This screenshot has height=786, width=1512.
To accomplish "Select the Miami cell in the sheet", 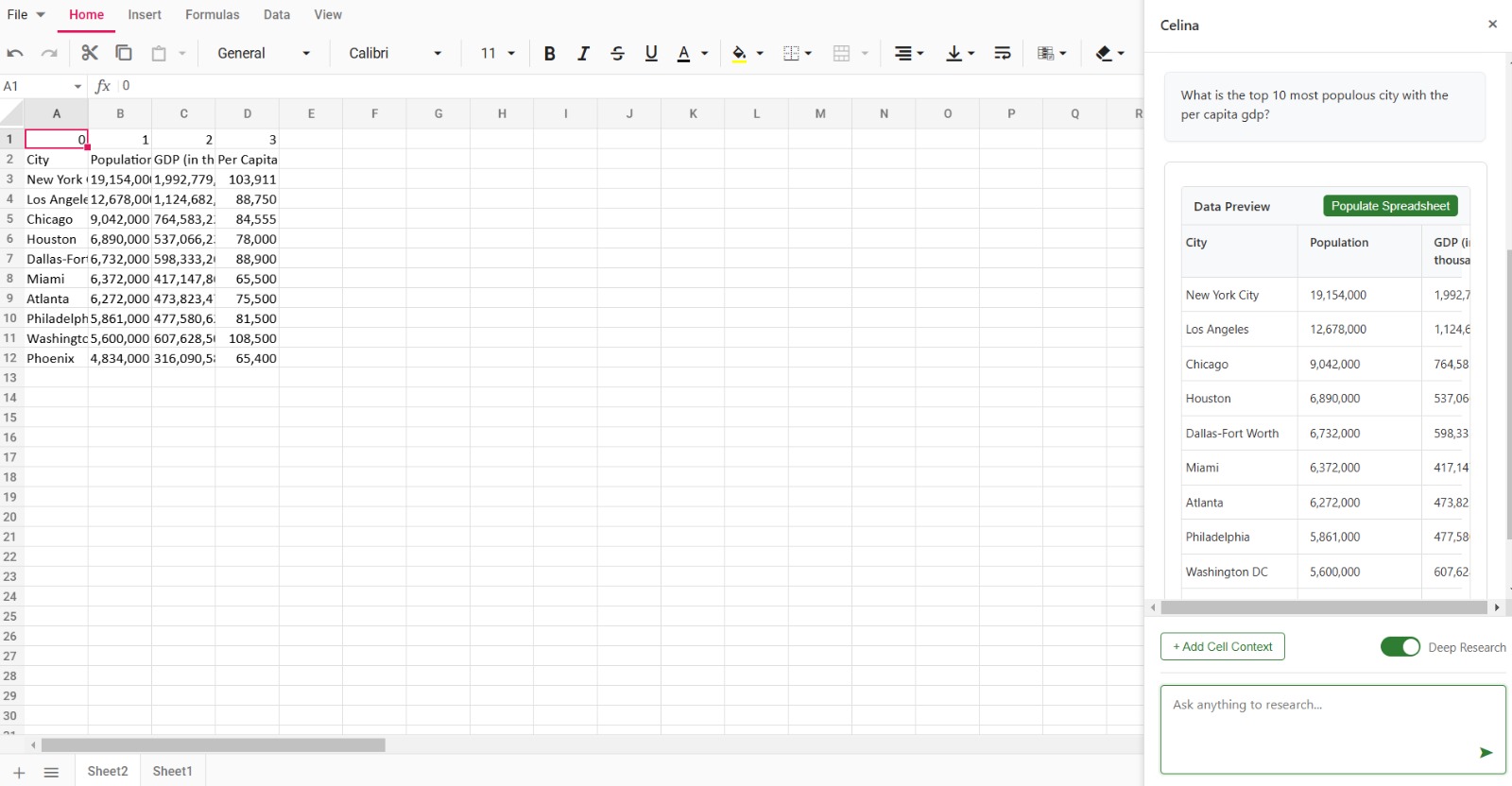I will 56,279.
